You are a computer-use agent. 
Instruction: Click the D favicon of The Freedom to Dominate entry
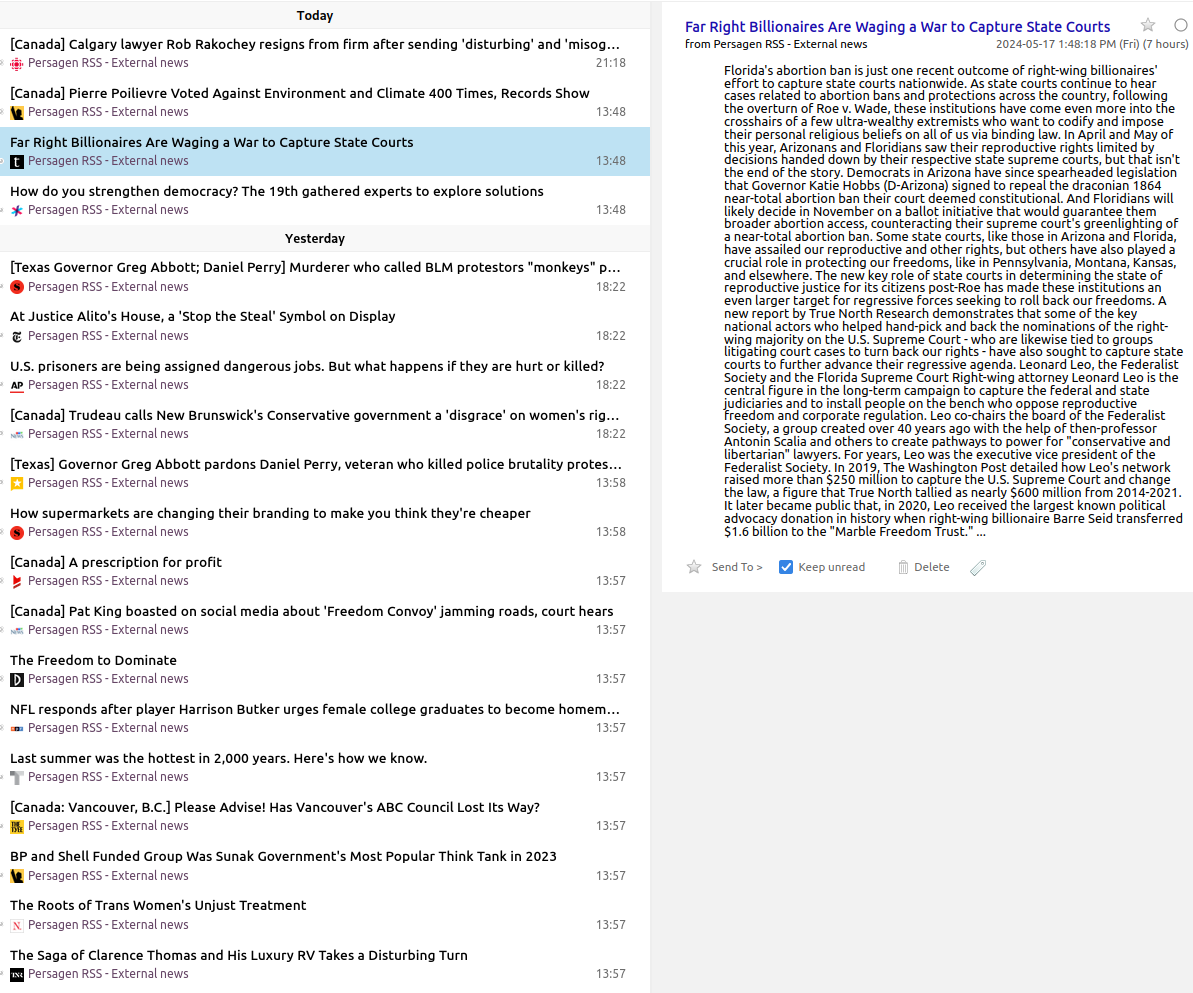(17, 680)
